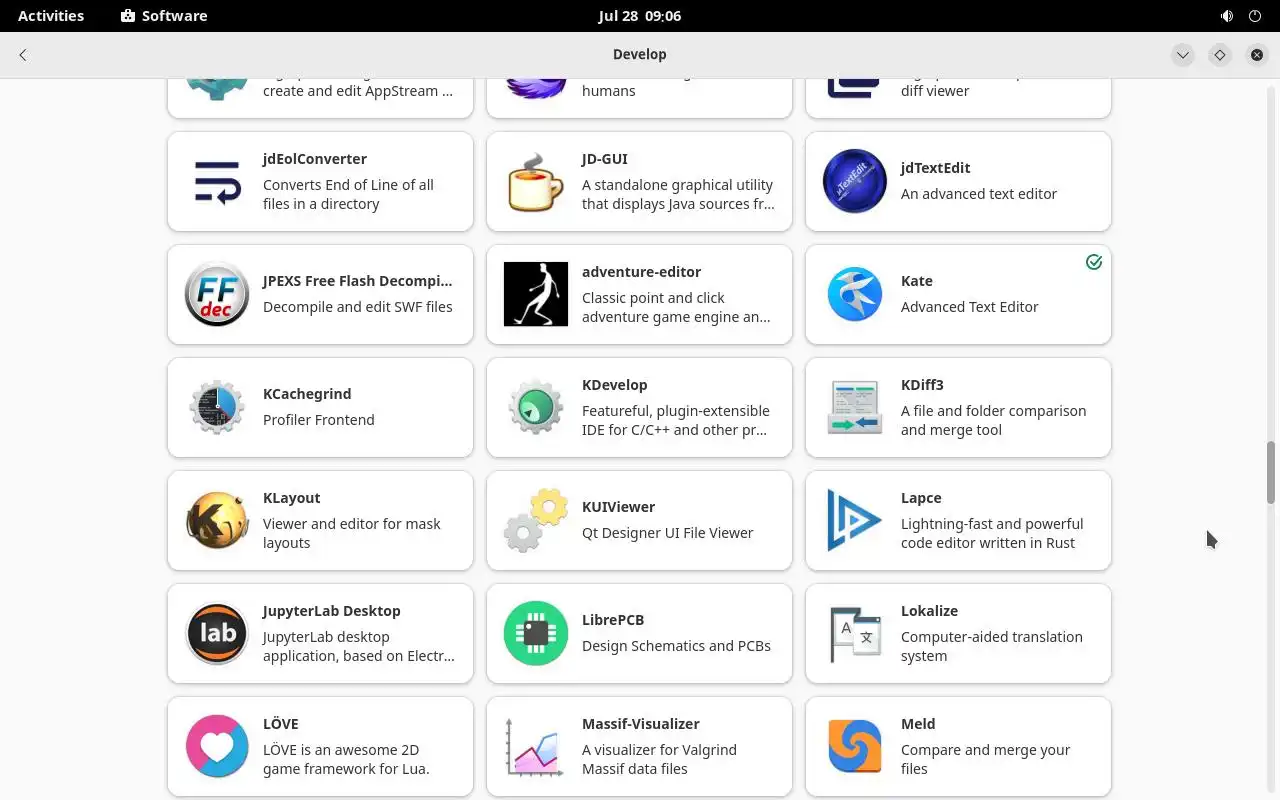Screen dimensions: 1280x800
Task: Minimize window using the chevron button
Action: click(1182, 55)
